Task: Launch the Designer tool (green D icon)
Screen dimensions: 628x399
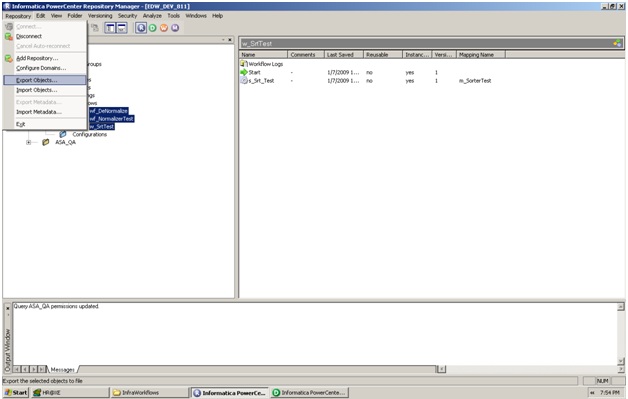Action: click(153, 28)
